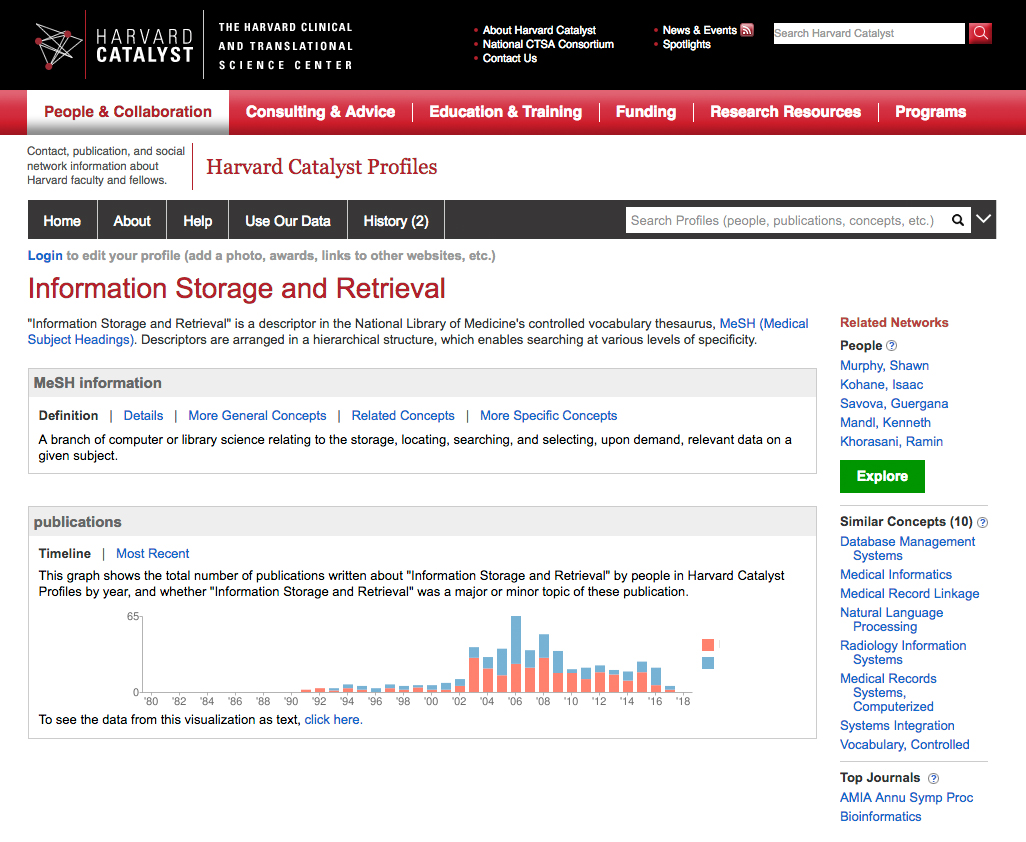Open Vocabulary, Controlled concept

904,745
